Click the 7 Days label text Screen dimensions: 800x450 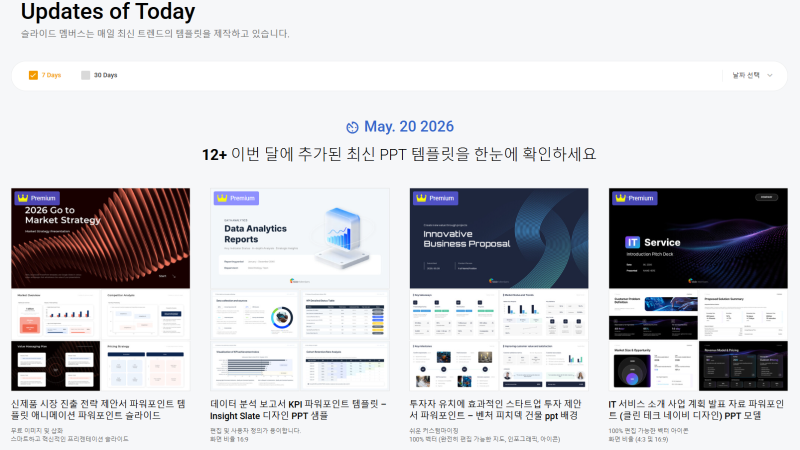[x=52, y=75]
